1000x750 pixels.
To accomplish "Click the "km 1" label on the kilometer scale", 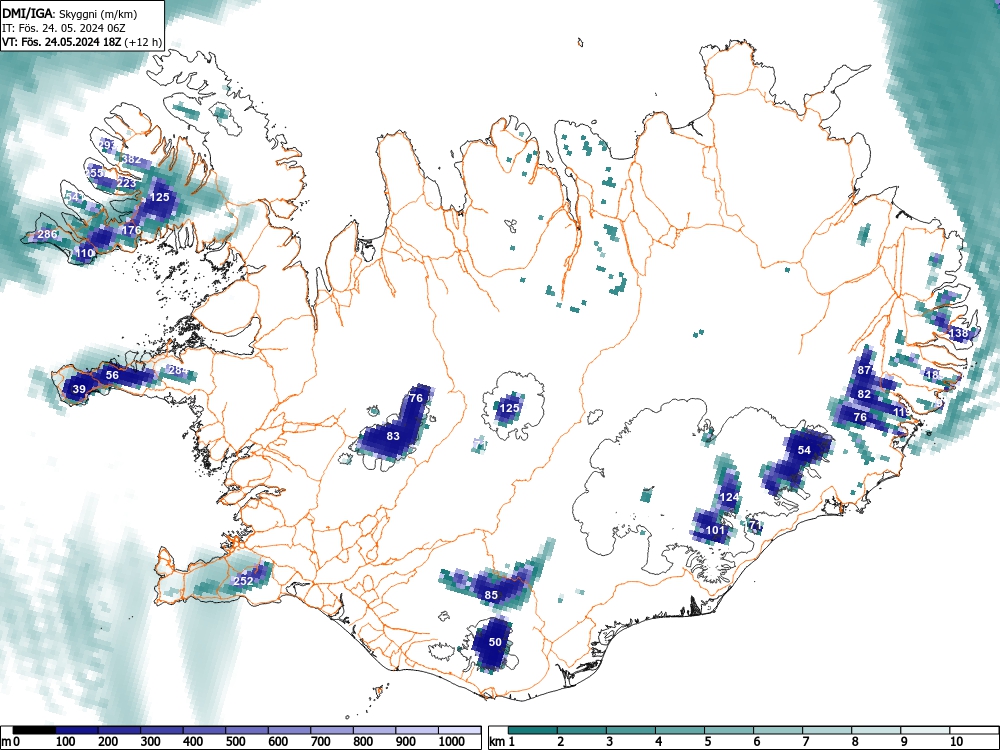I will (503, 742).
